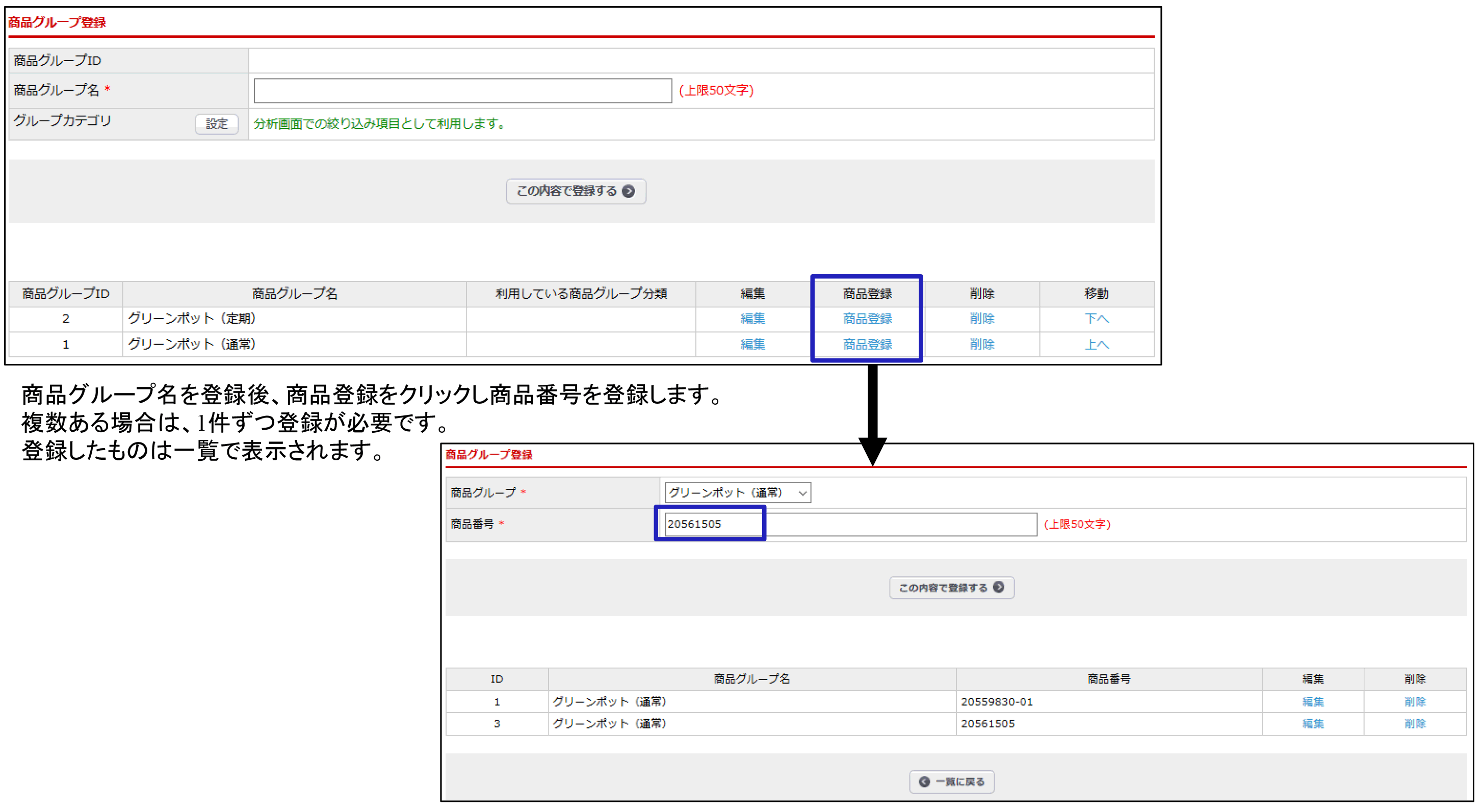Screen dimensions: 1482x812
Task: Edit product number 20561505 row entry
Action: pyautogui.click(x=1312, y=723)
